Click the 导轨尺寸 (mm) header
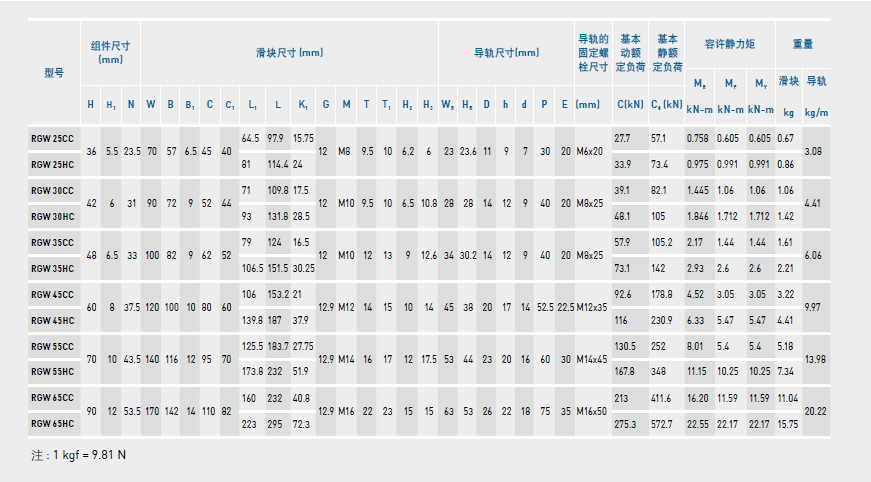The image size is (871, 482). (505, 52)
